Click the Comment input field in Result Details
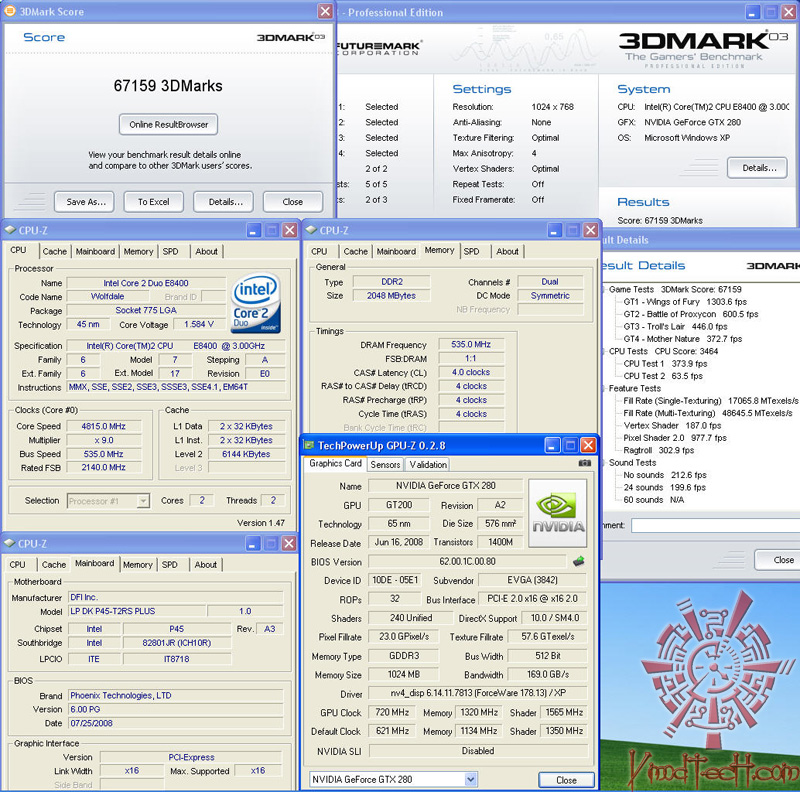Screen dimensions: 800x792 [715, 525]
